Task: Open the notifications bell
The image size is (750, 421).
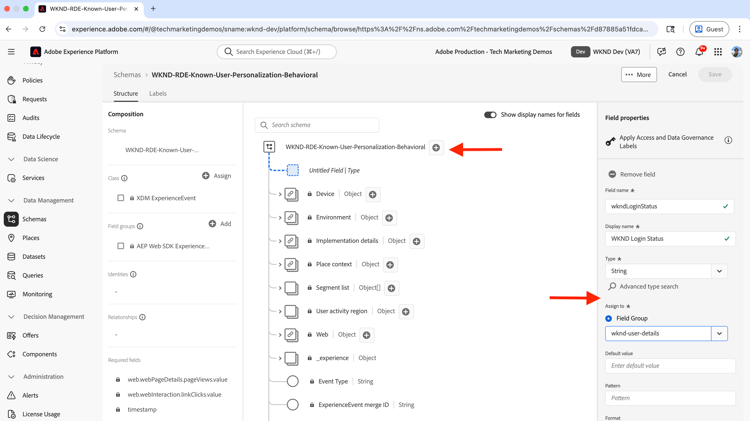Action: coord(699,52)
